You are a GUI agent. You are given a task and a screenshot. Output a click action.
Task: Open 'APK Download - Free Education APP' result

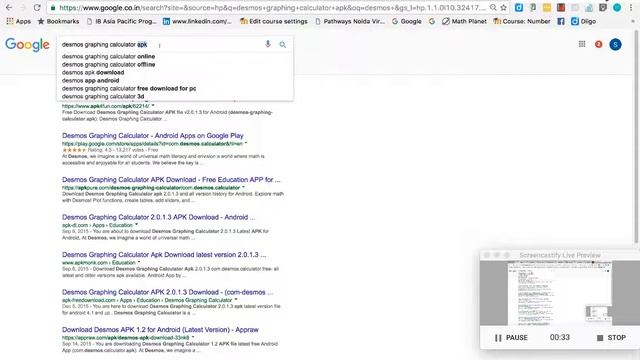click(171, 180)
